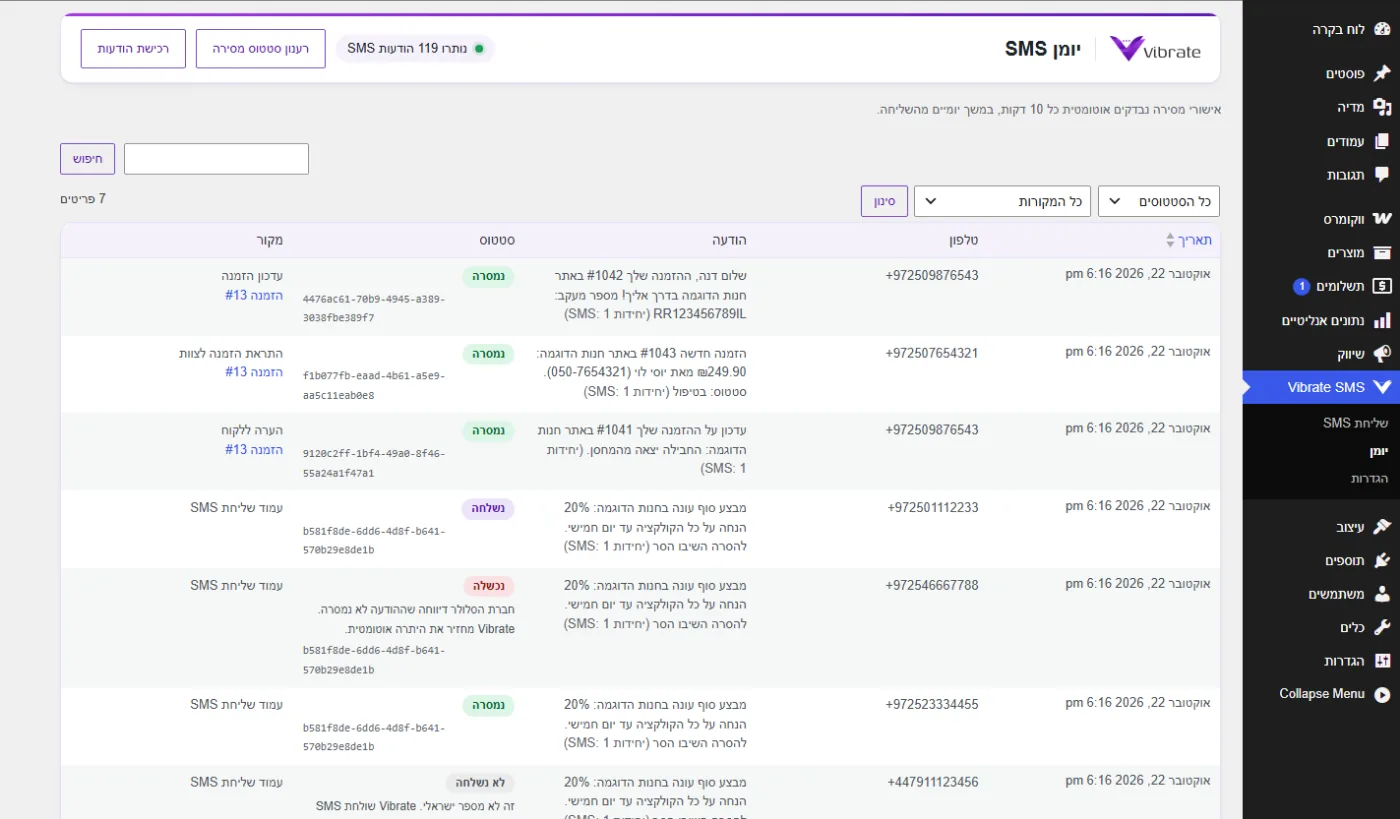Click the פוסטים pin icon
1400x819 pixels.
(x=1382, y=73)
